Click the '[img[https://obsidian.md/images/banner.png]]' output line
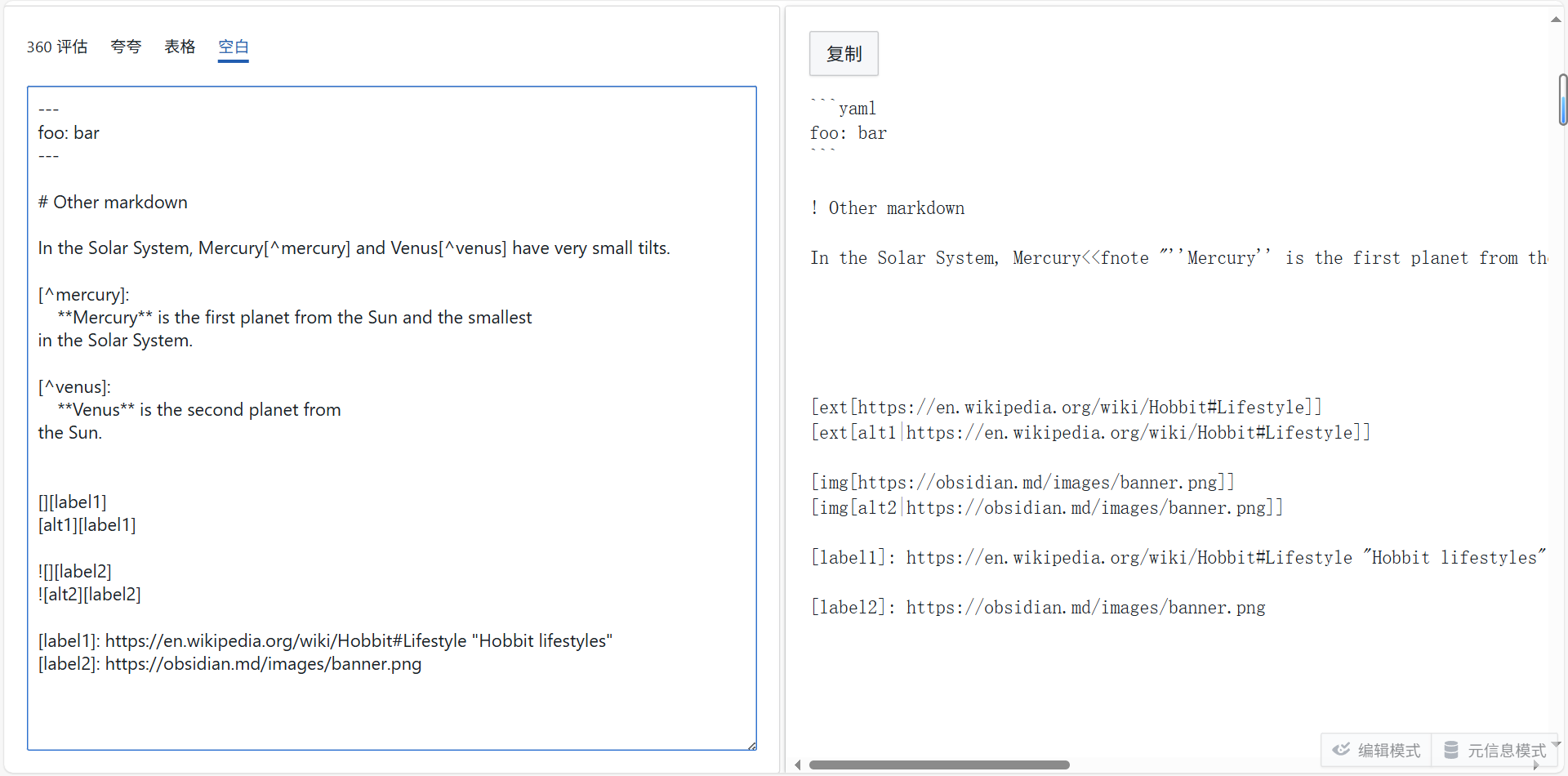 [x=1022, y=482]
